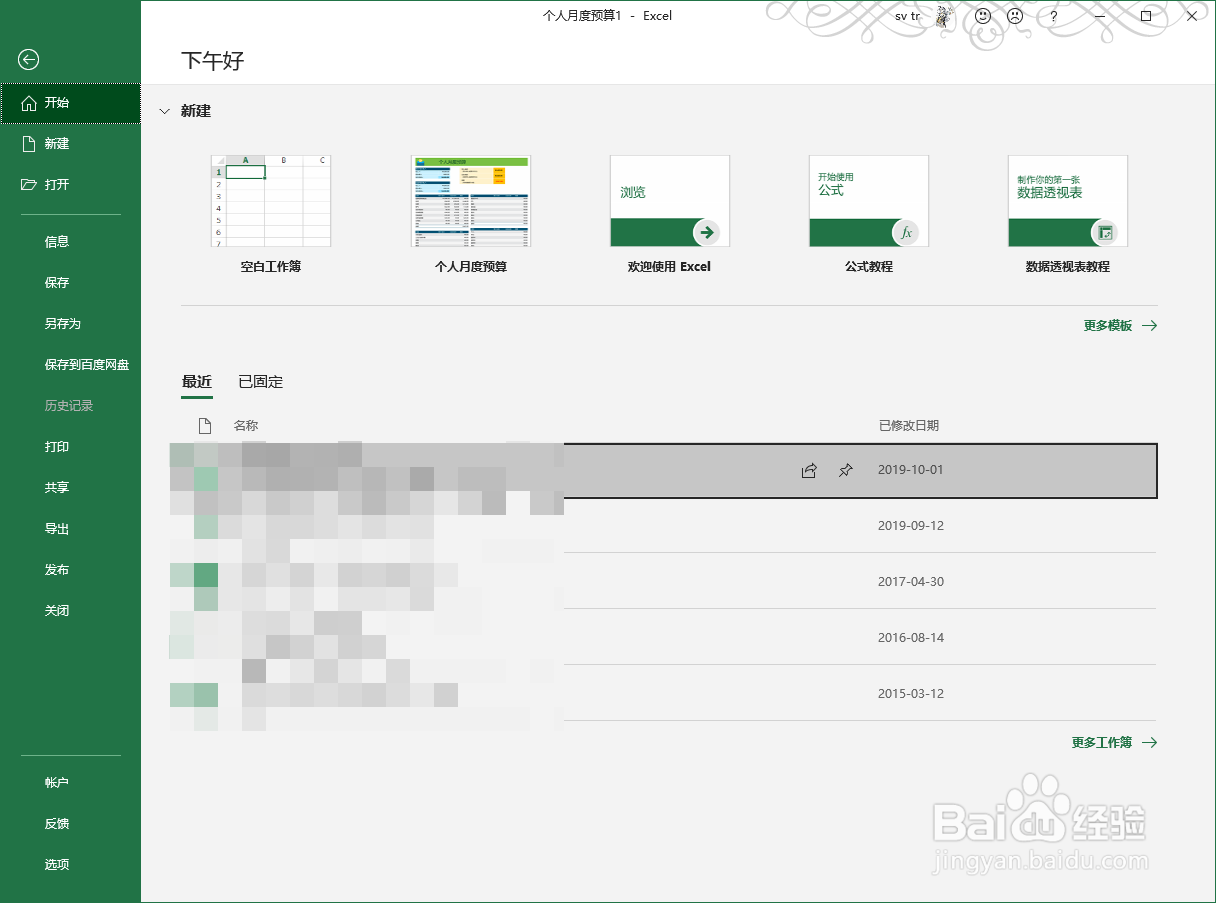This screenshot has height=903, width=1216.
Task: Click the 更多模板 link text
Action: pyautogui.click(x=1108, y=326)
